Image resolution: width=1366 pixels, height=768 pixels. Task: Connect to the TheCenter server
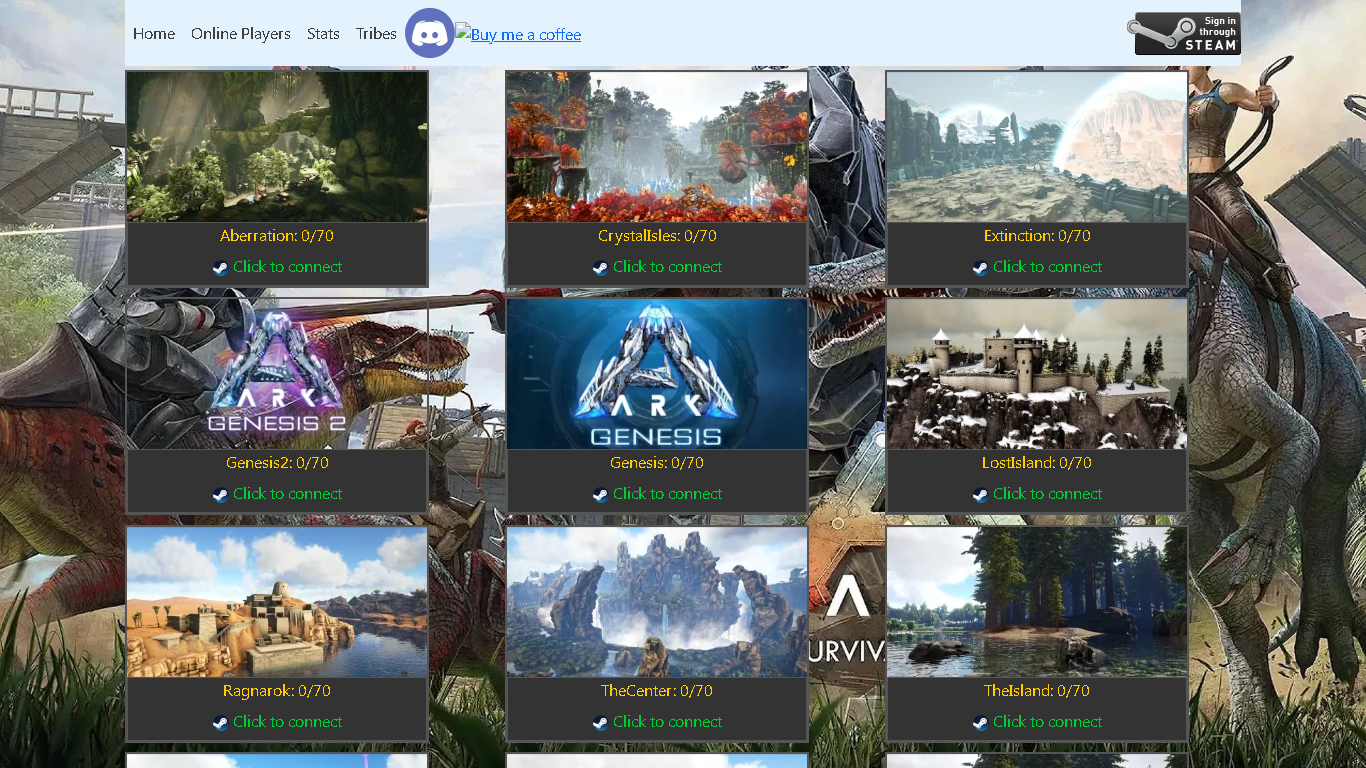pyautogui.click(x=667, y=722)
